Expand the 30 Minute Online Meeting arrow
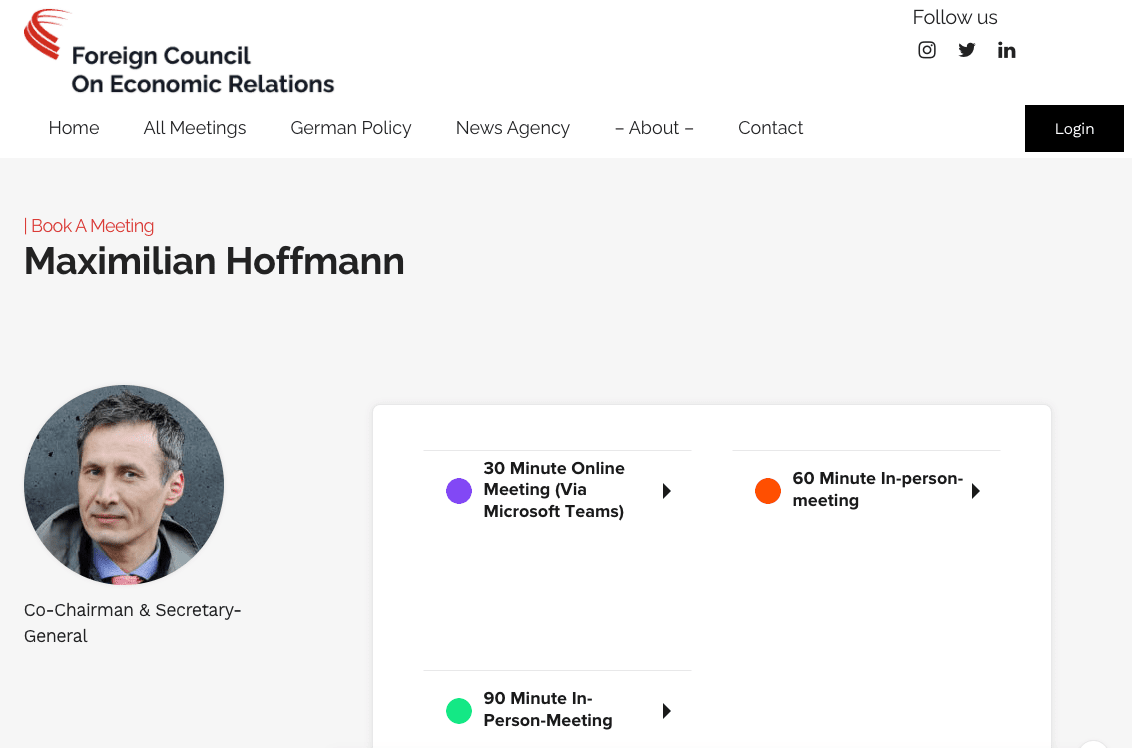This screenshot has height=748, width=1132. pos(667,491)
